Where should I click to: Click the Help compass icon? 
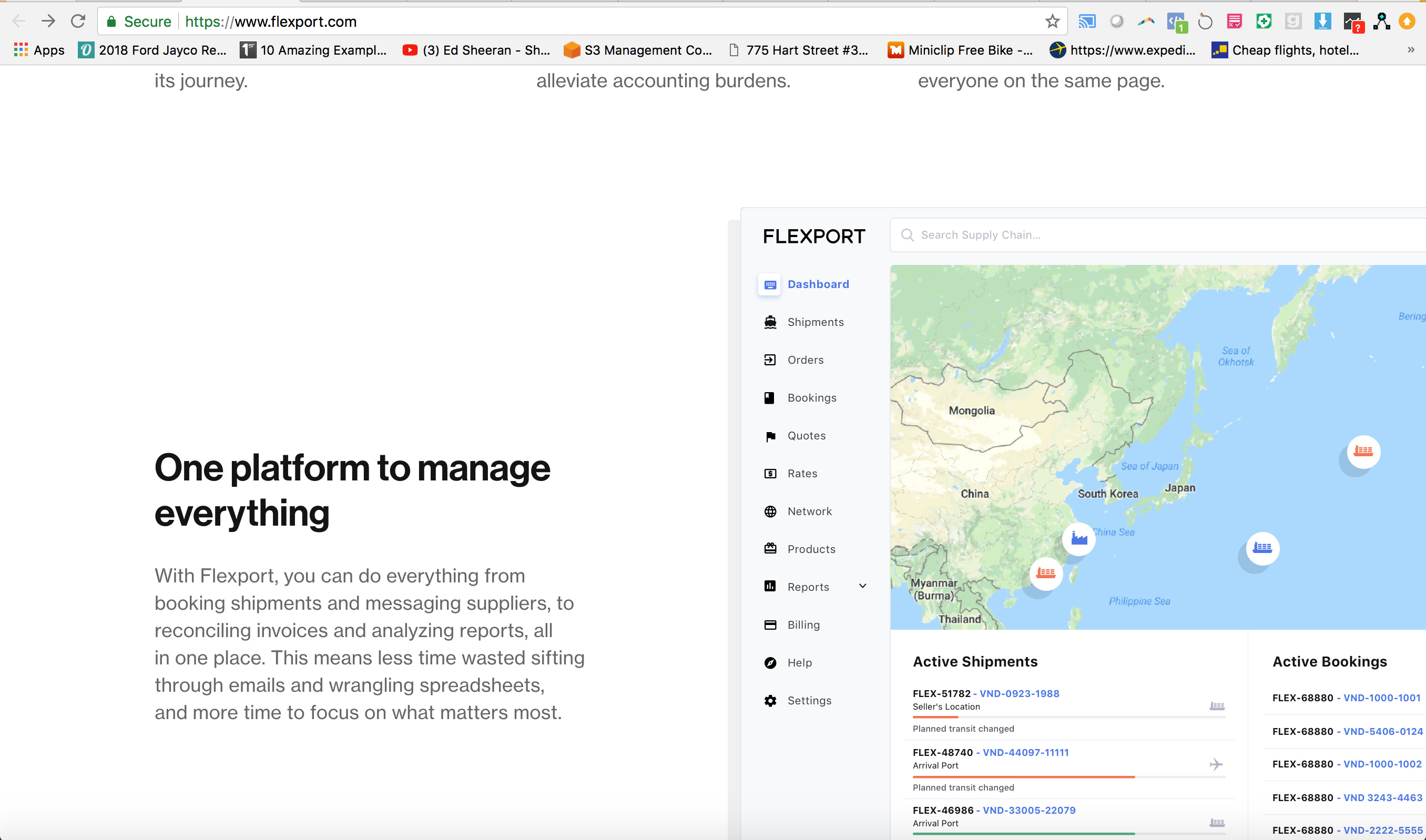(x=770, y=663)
